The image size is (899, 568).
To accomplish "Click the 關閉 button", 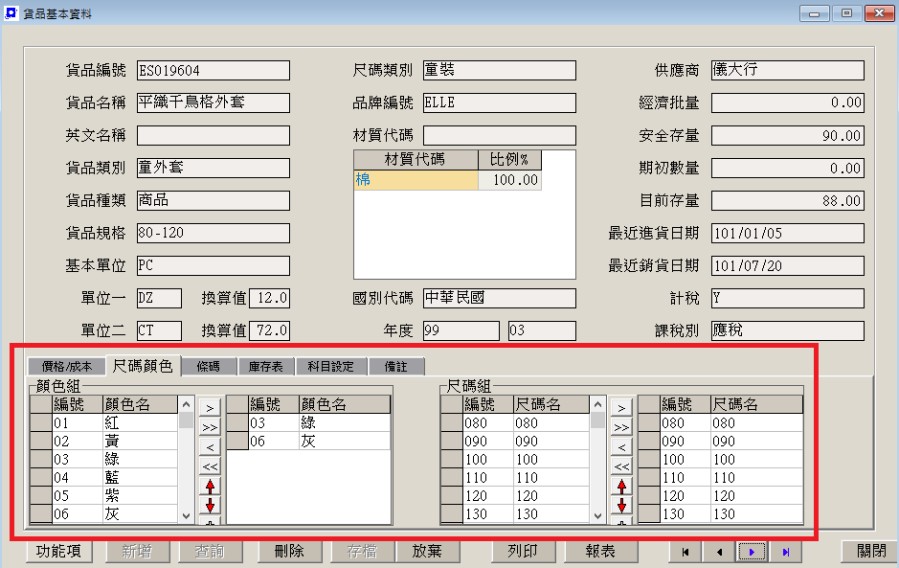I will point(871,551).
